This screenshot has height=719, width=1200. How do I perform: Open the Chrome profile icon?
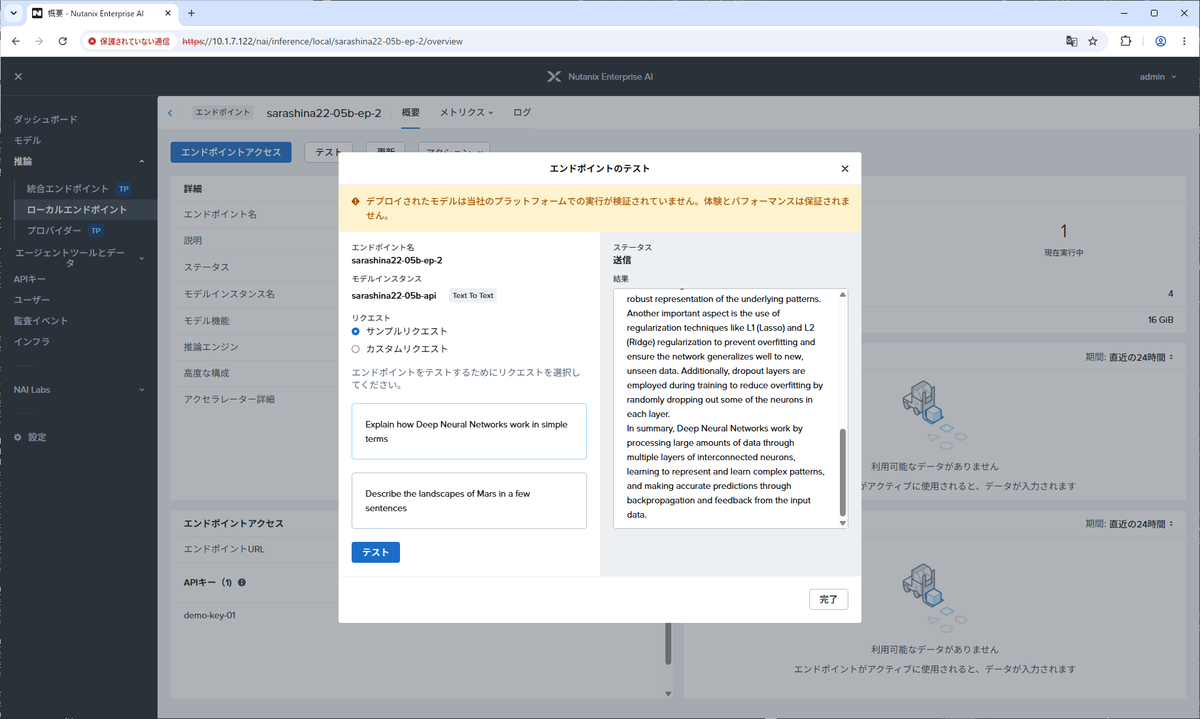[1161, 42]
